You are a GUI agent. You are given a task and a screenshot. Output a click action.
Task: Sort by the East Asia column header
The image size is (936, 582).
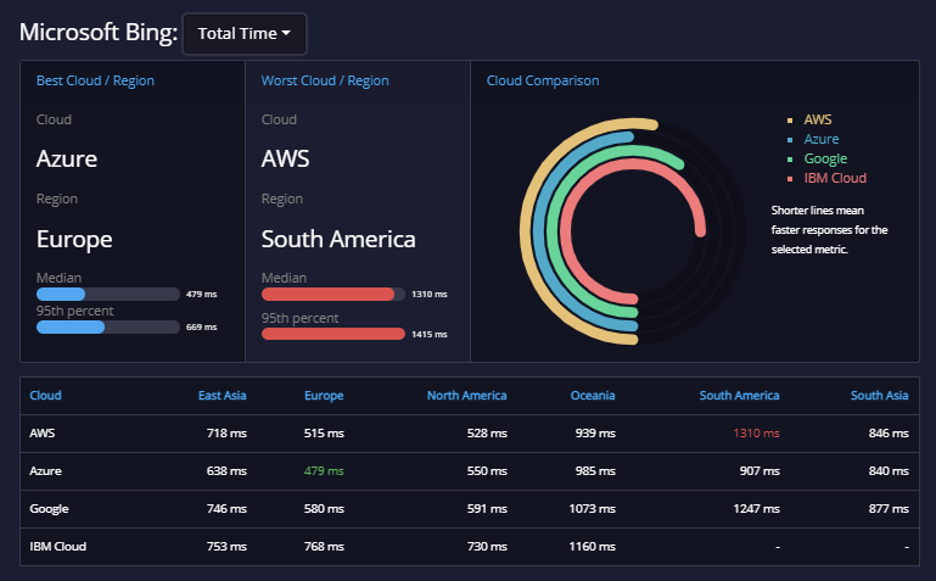[222, 395]
